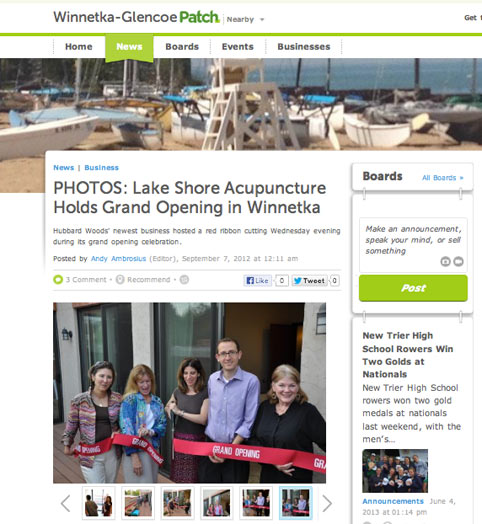Click the Facebook Like button
482x524 pixels.
pyautogui.click(x=258, y=281)
